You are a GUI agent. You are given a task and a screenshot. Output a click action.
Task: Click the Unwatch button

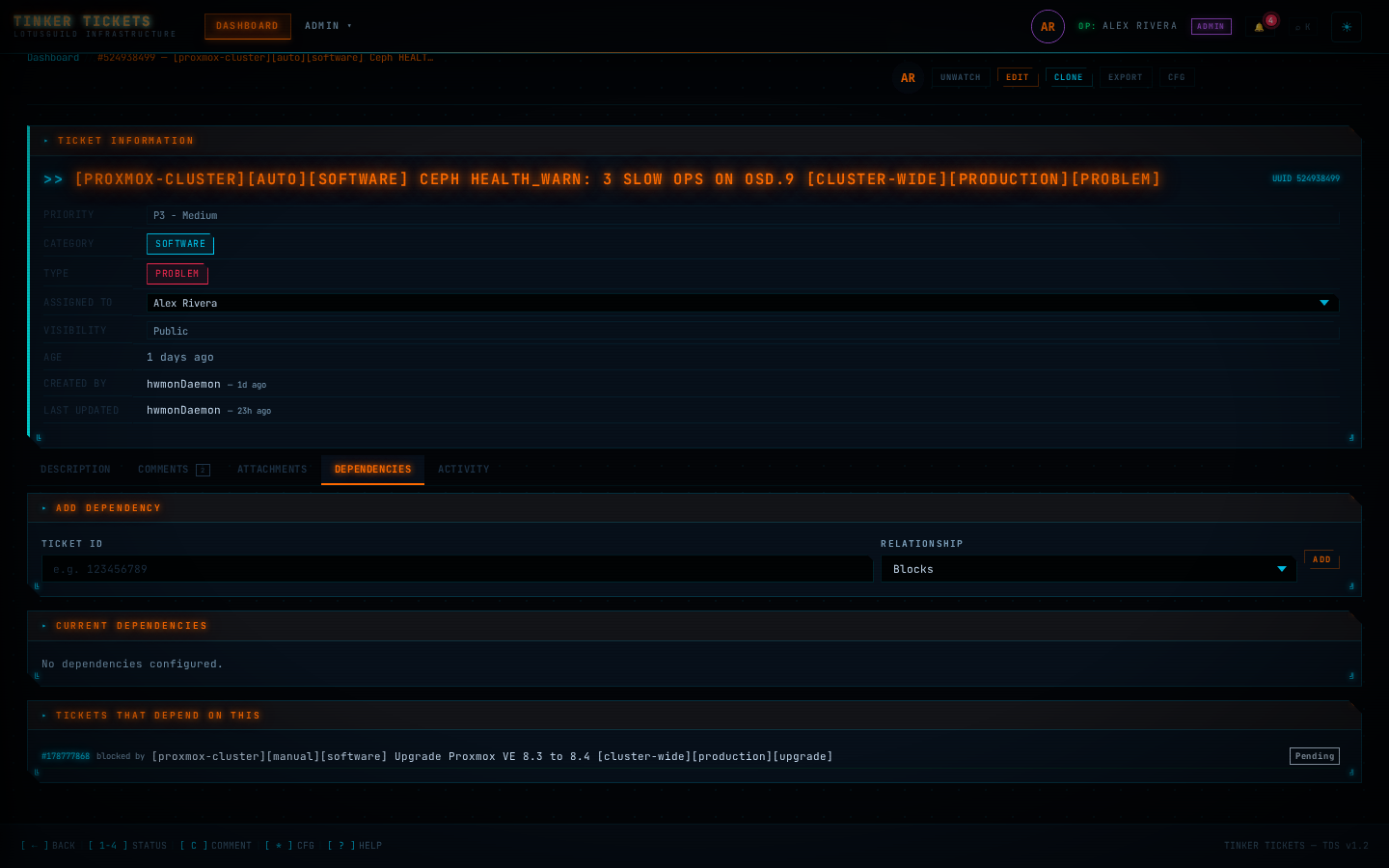click(x=961, y=77)
